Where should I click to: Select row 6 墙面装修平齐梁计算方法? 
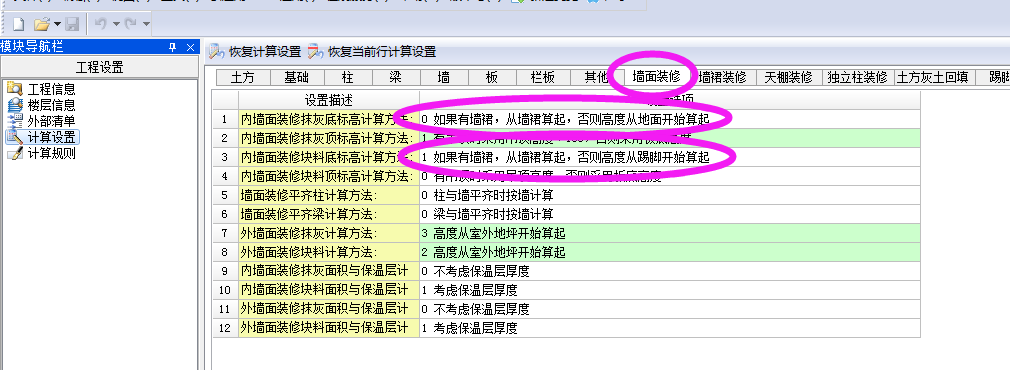tap(329, 214)
